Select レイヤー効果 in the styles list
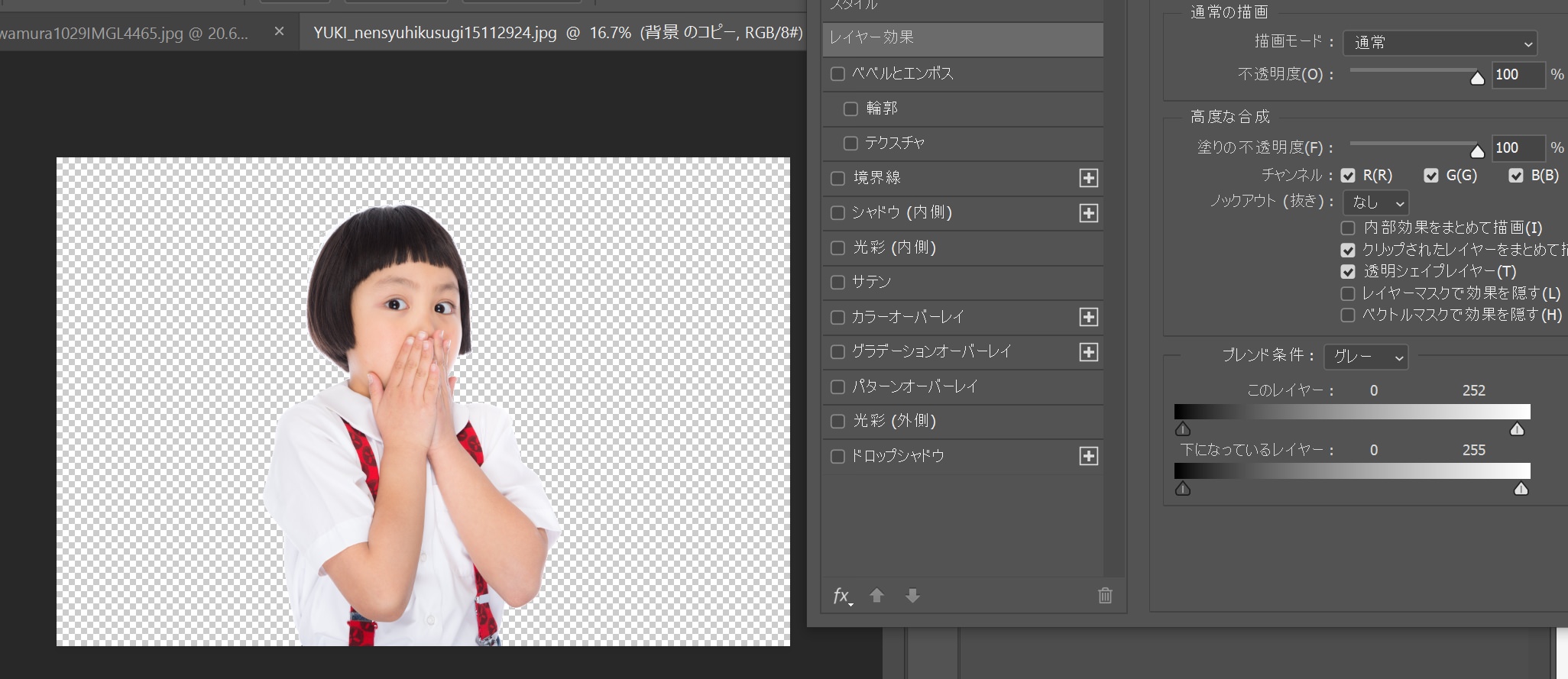The image size is (1568, 679). click(962, 38)
